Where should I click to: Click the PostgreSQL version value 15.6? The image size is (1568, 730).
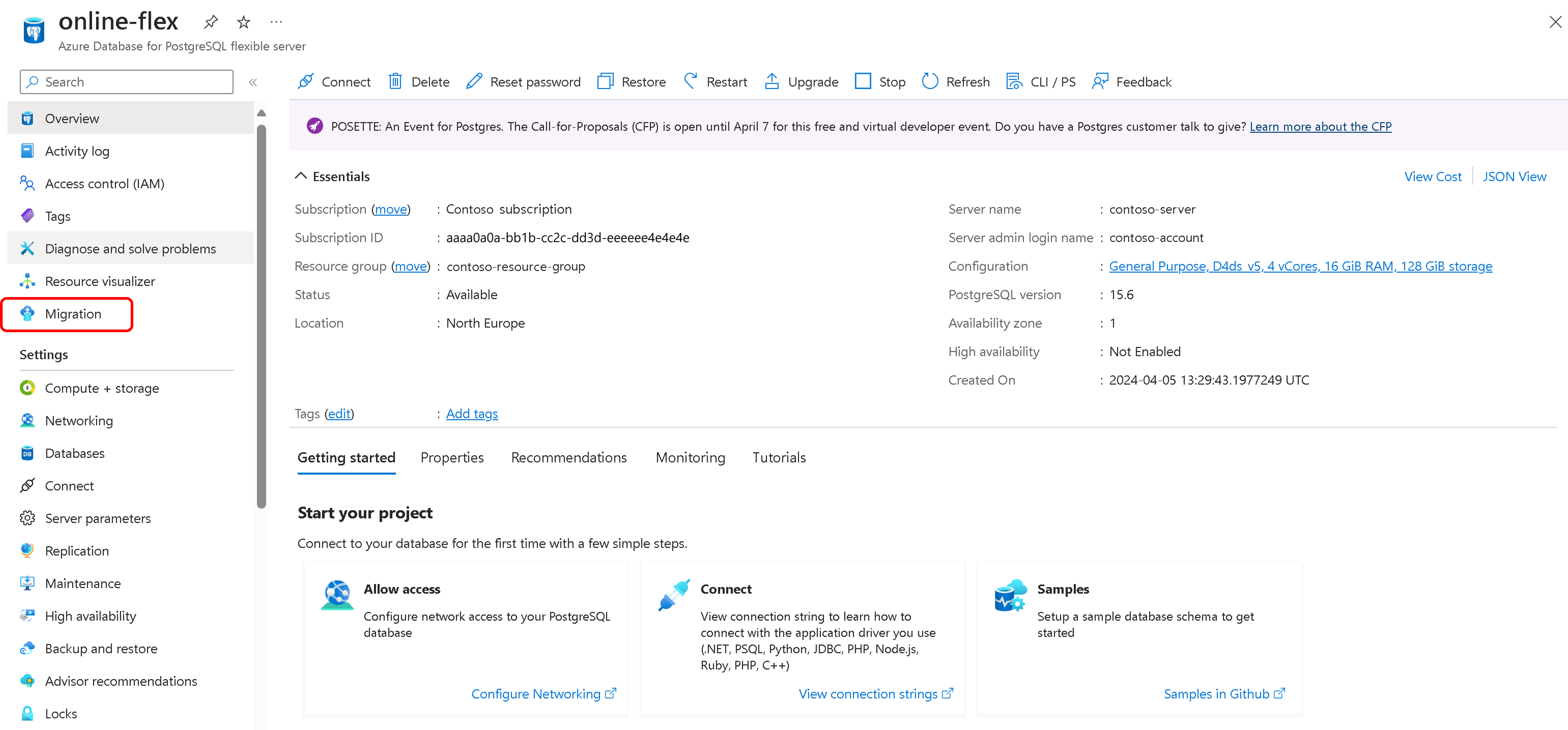1121,295
